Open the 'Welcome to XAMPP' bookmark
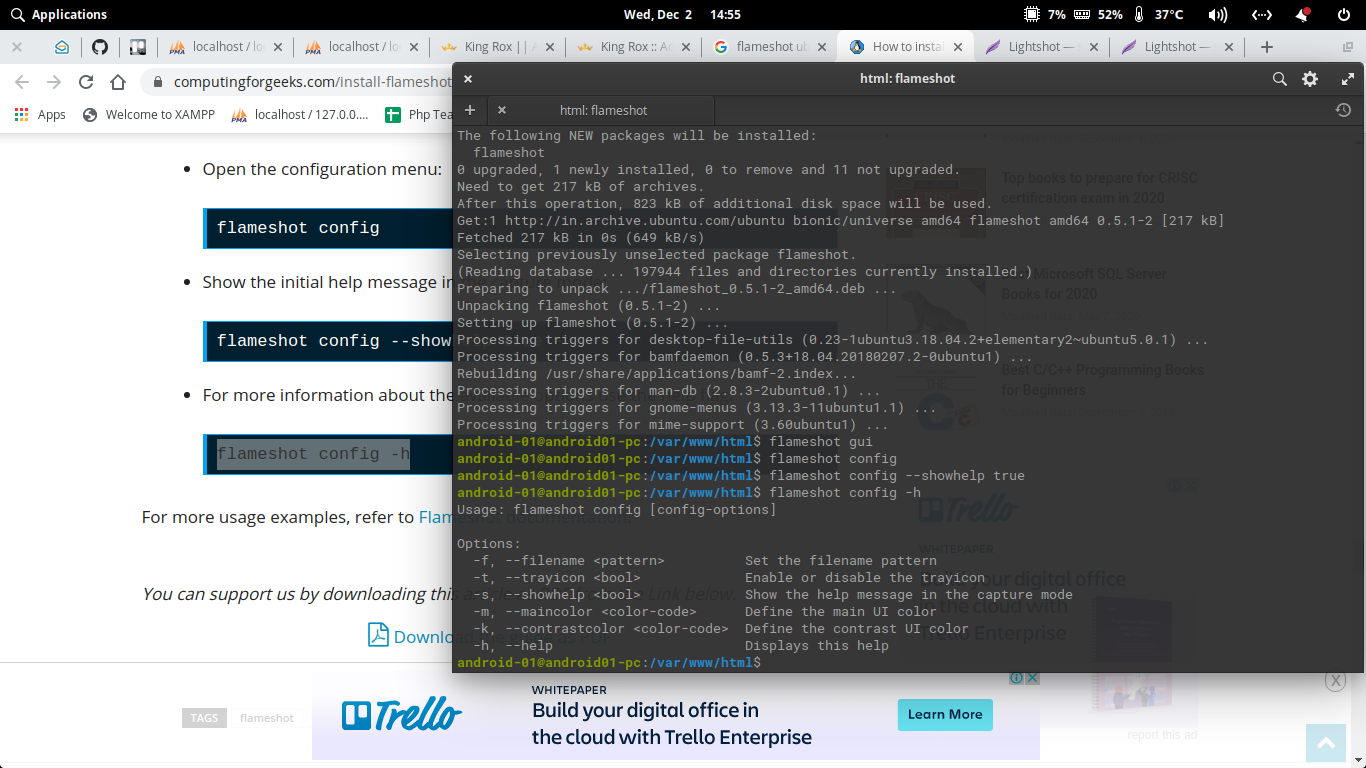Viewport: 1366px width, 768px height. coord(148,115)
